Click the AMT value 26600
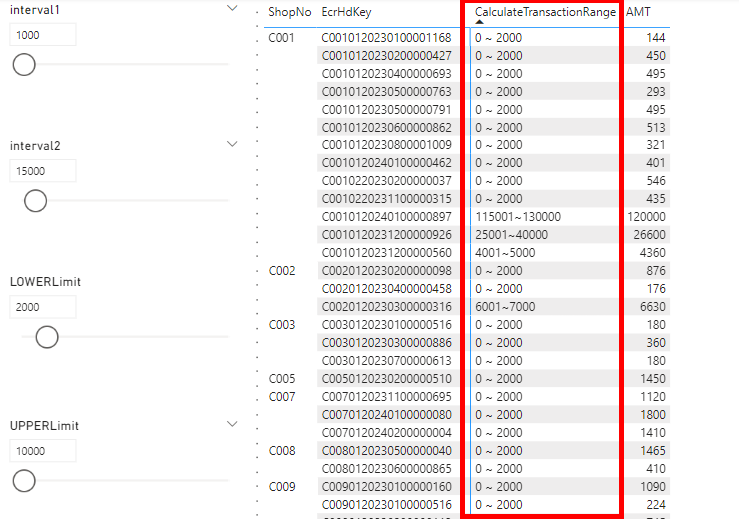This screenshot has width=739, height=519. click(x=649, y=235)
